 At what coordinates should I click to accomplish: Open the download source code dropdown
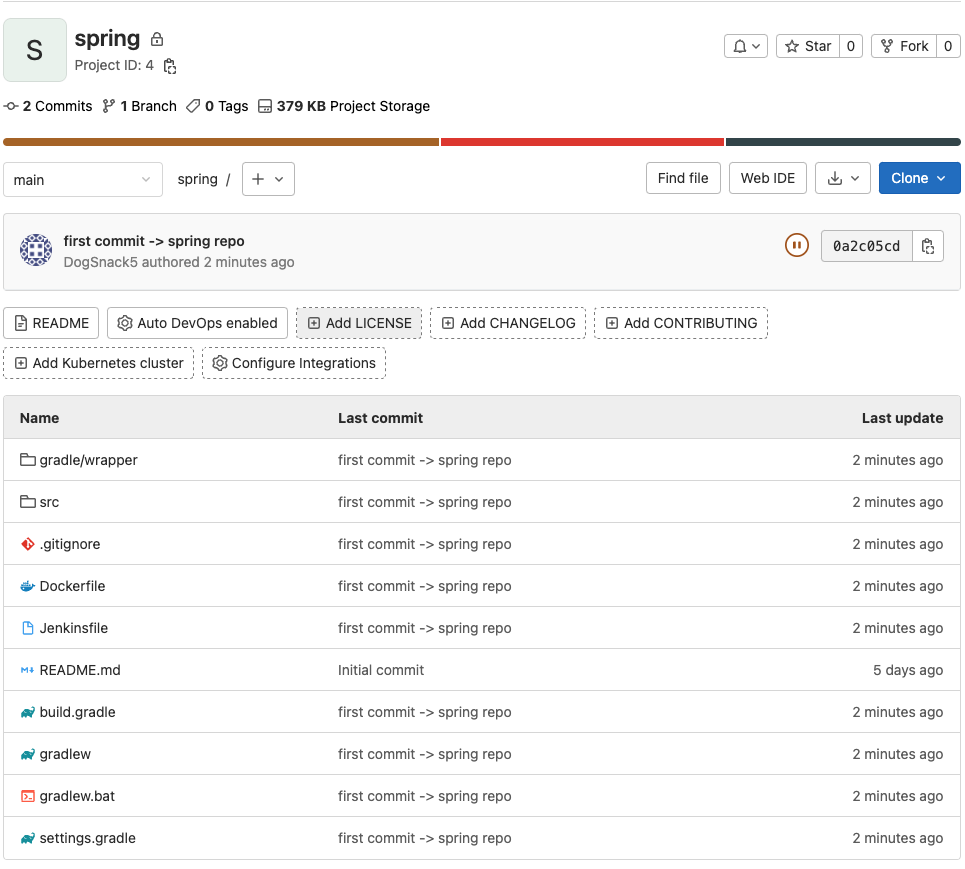click(x=843, y=178)
